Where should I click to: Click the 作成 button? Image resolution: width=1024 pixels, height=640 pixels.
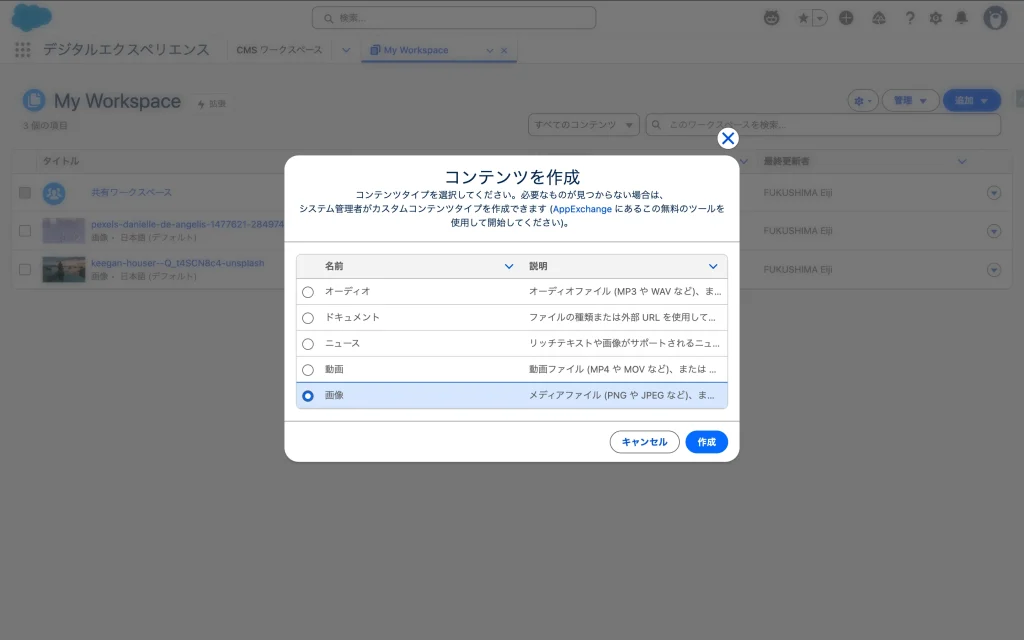[706, 442]
